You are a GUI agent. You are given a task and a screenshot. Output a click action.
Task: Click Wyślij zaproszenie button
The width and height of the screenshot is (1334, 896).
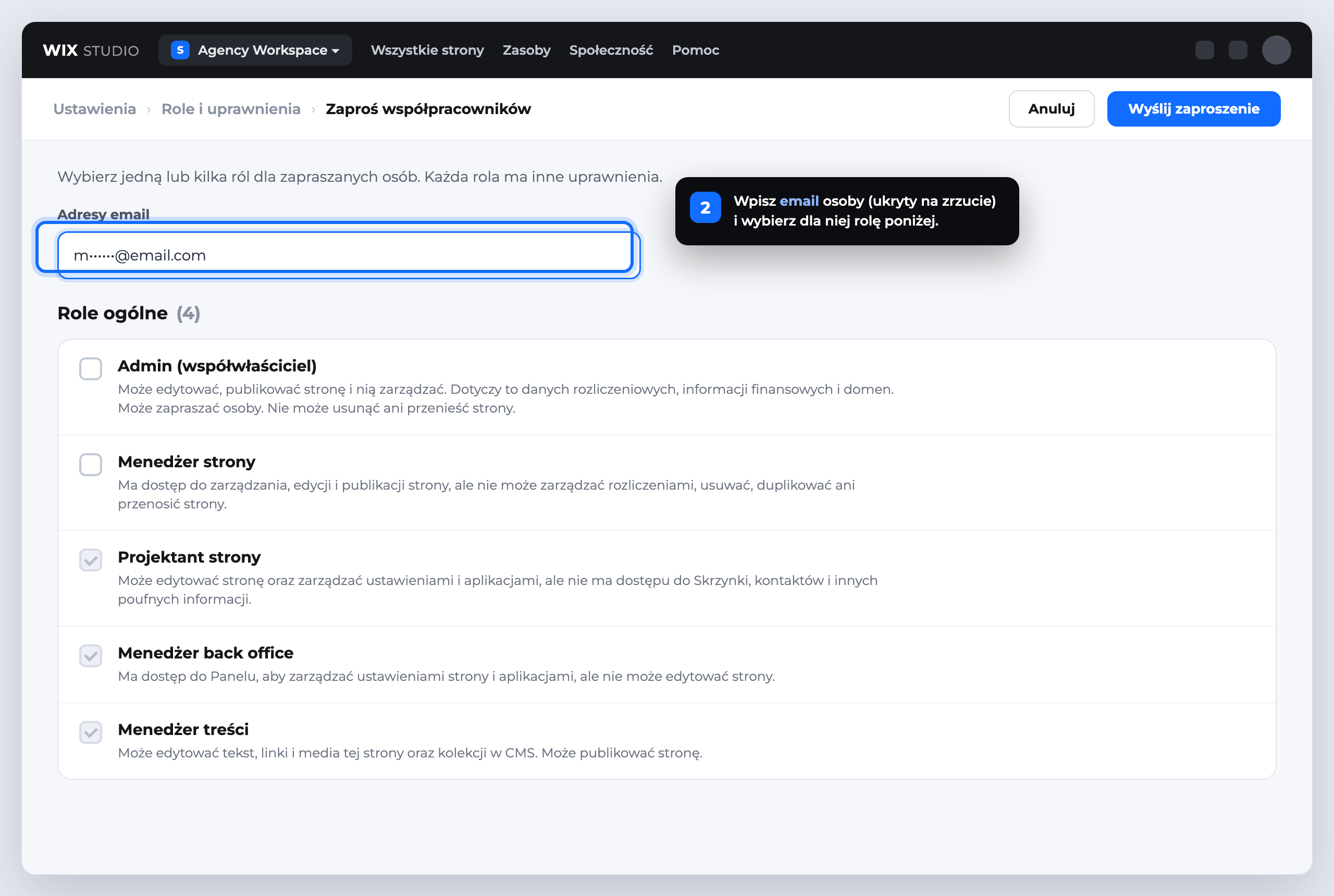(1193, 109)
